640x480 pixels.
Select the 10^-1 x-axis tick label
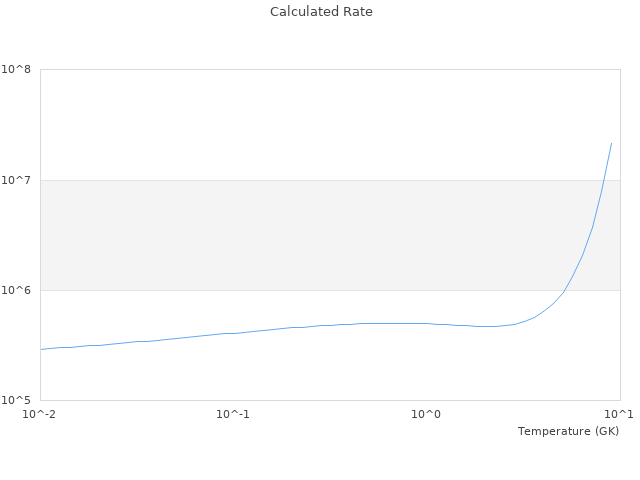coord(233,414)
